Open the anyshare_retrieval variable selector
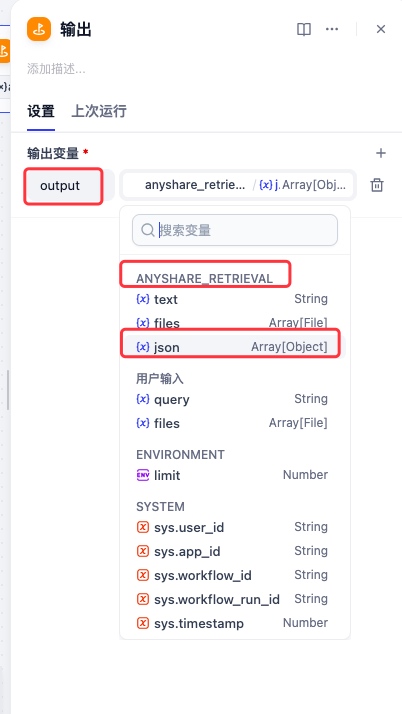The image size is (402, 714). tap(238, 185)
